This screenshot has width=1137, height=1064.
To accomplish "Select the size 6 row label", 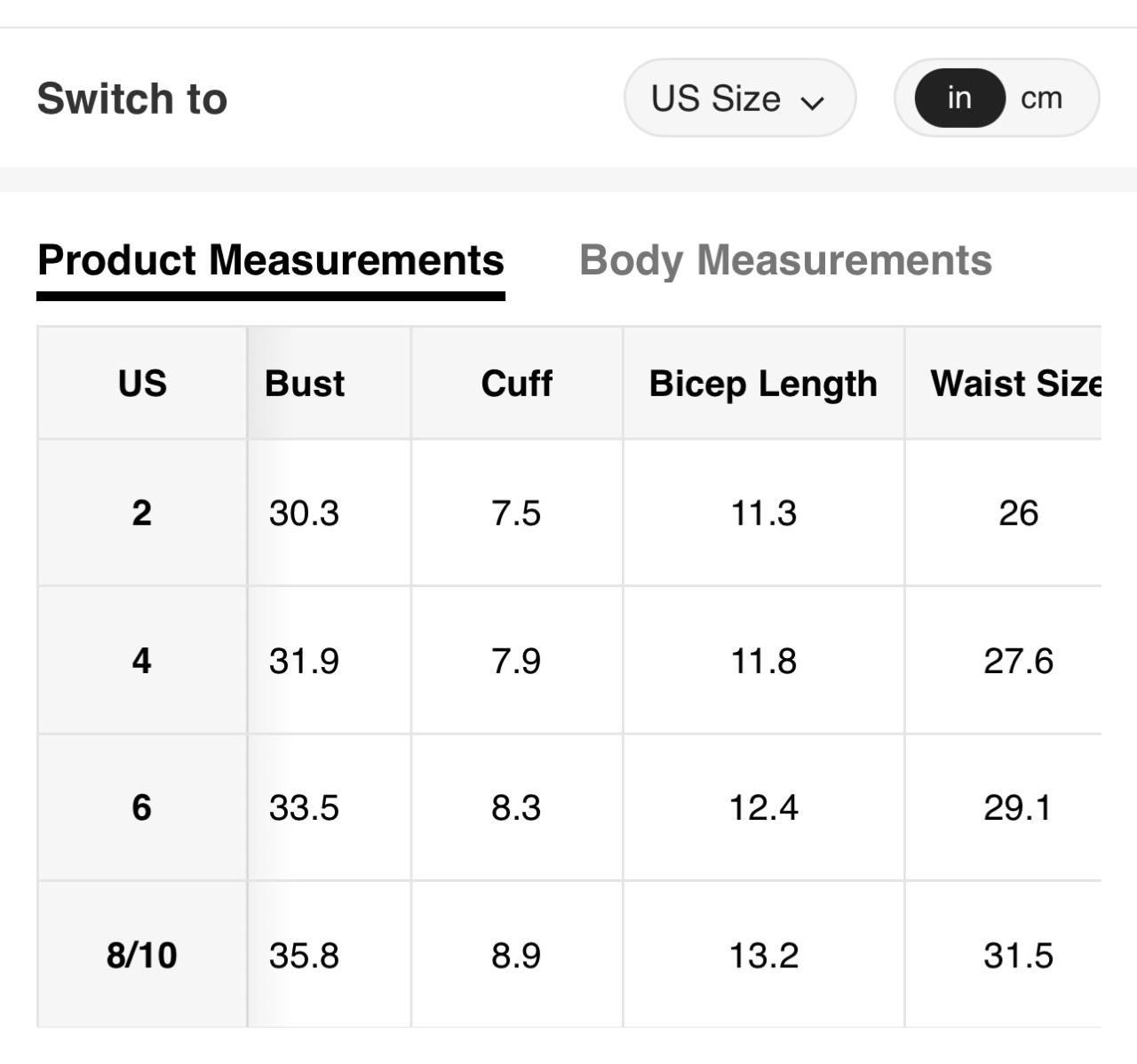I will click(x=142, y=807).
